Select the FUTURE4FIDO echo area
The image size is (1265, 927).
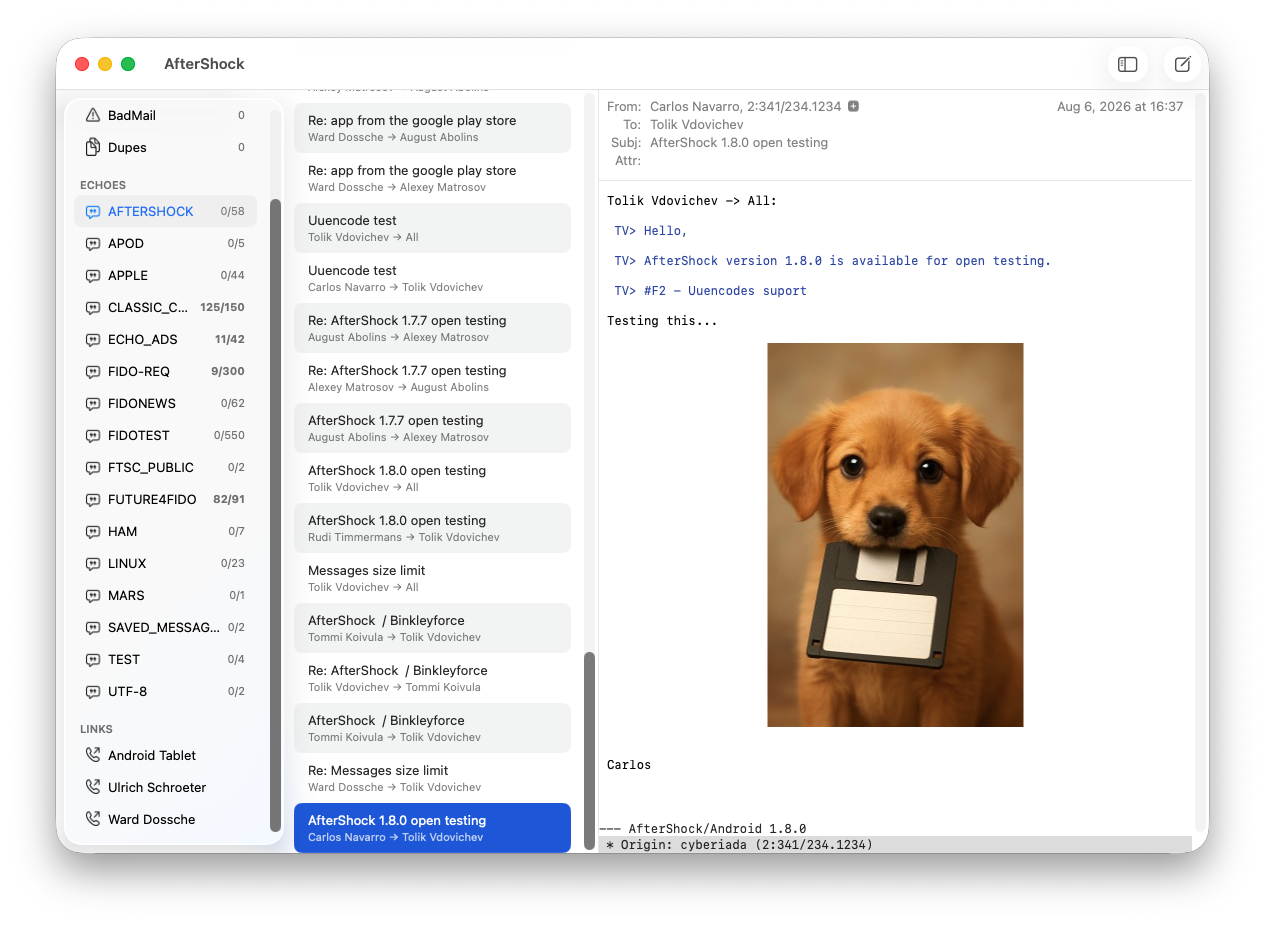(x=165, y=499)
